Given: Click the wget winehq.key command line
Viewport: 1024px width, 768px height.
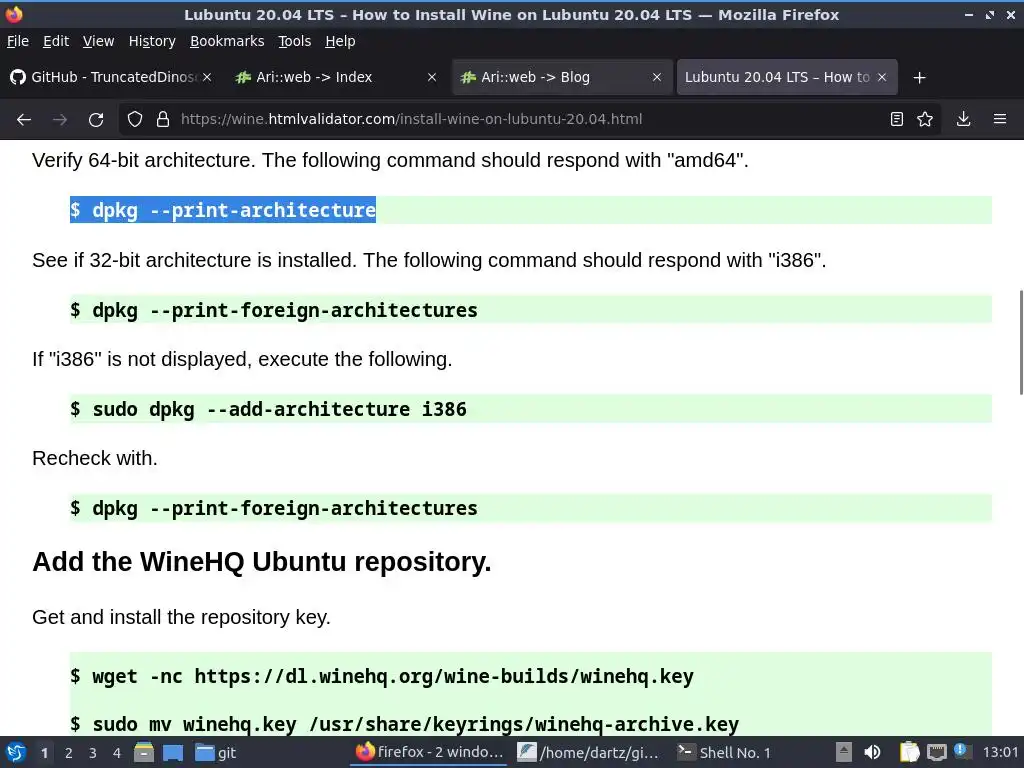Looking at the screenshot, I should coord(382,677).
